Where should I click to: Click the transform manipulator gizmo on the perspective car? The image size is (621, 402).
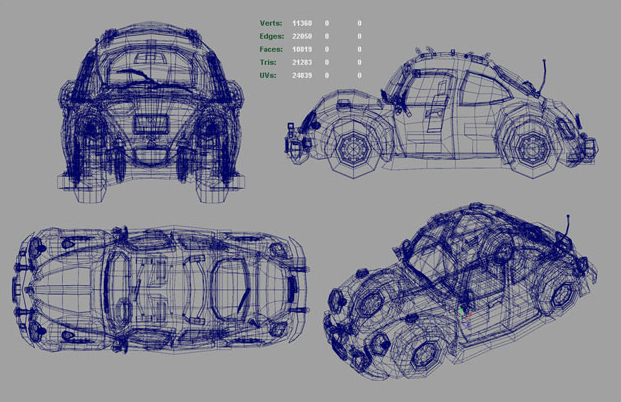465,316
